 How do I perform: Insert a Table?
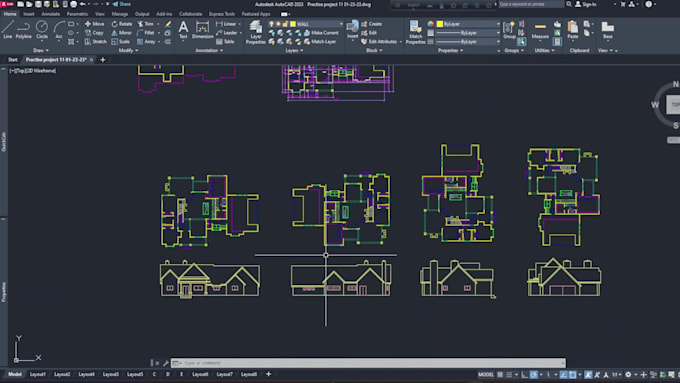225,42
